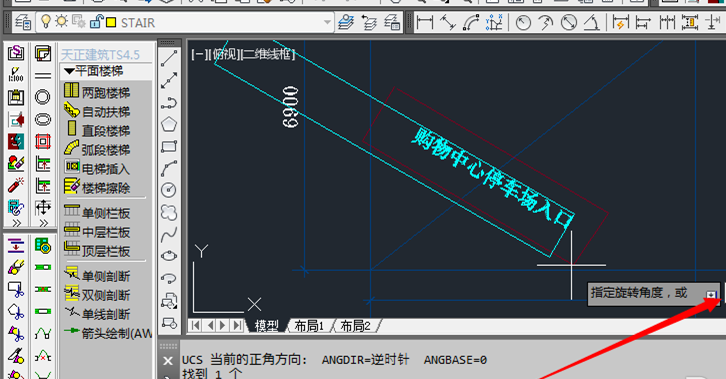This screenshot has width=726, height=379.
Task: Switch to the 布局1 tab
Action: click(x=309, y=326)
